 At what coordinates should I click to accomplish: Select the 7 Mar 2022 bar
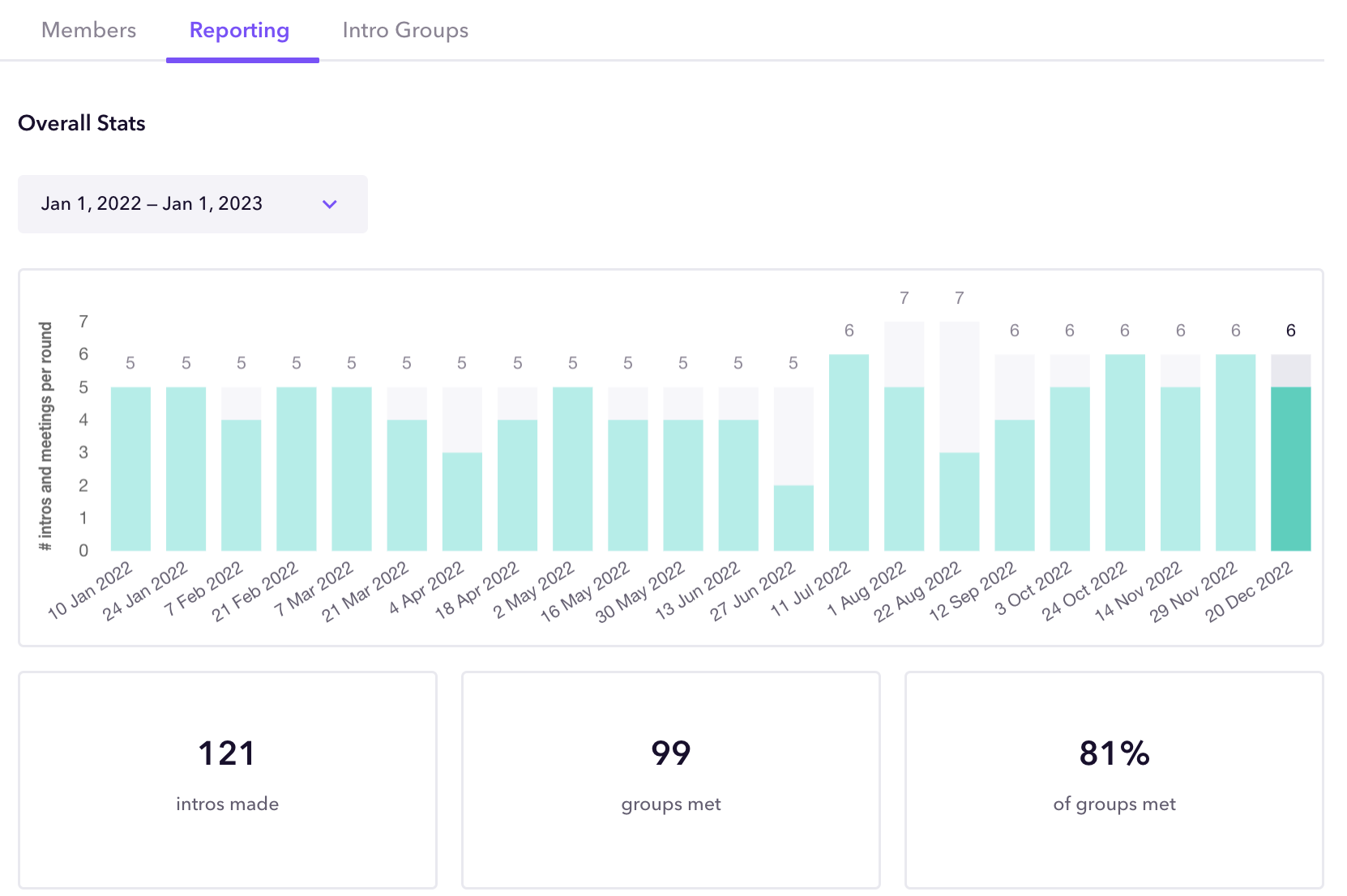(x=352, y=469)
